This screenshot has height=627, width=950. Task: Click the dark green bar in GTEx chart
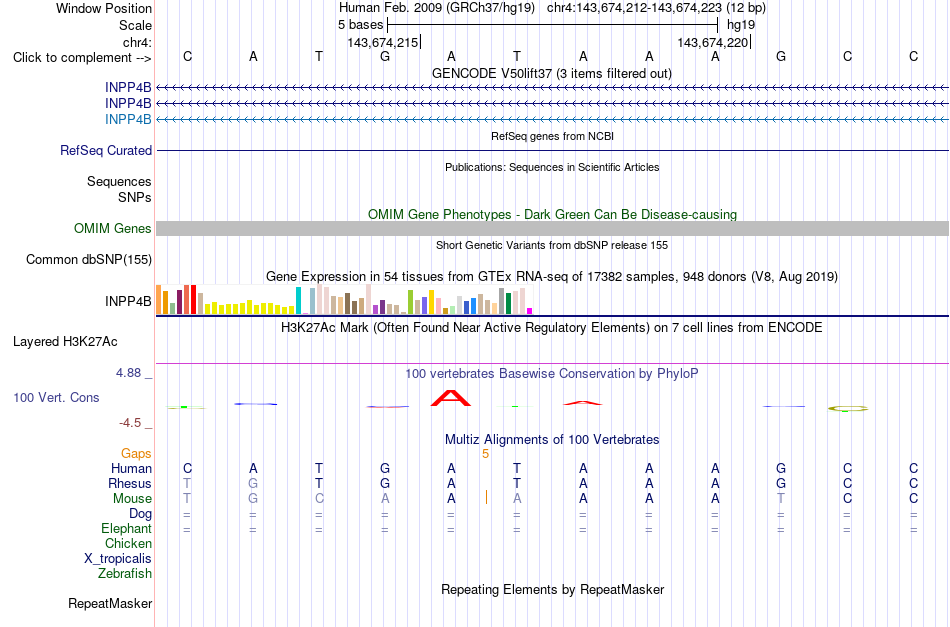tap(508, 304)
